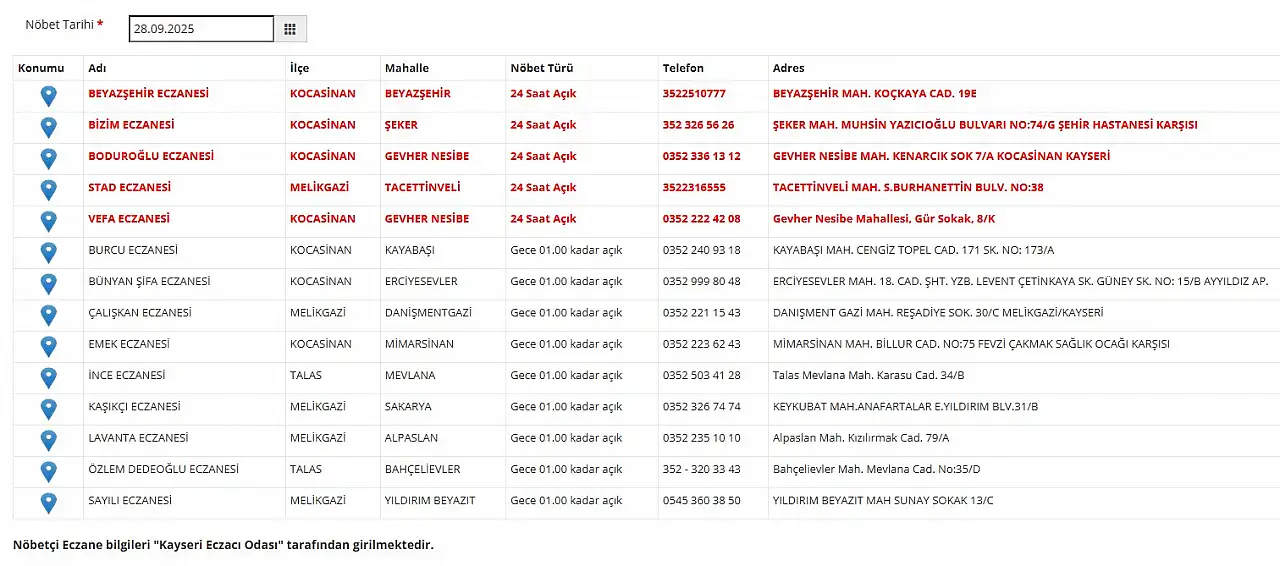Image resolution: width=1280 pixels, height=566 pixels.
Task: Select the Emek Eczanesi row name
Action: point(129,344)
